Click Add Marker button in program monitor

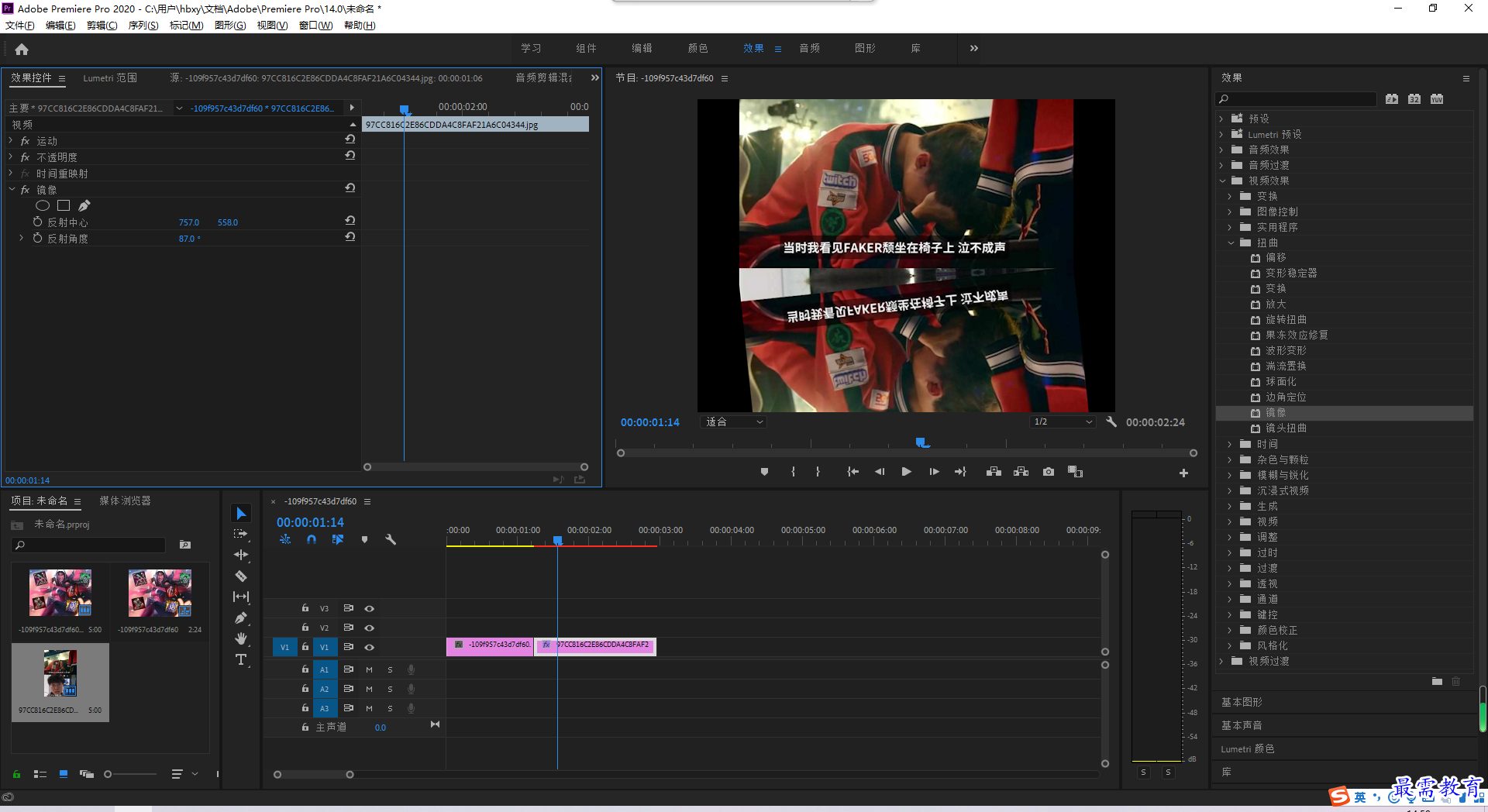tap(764, 472)
